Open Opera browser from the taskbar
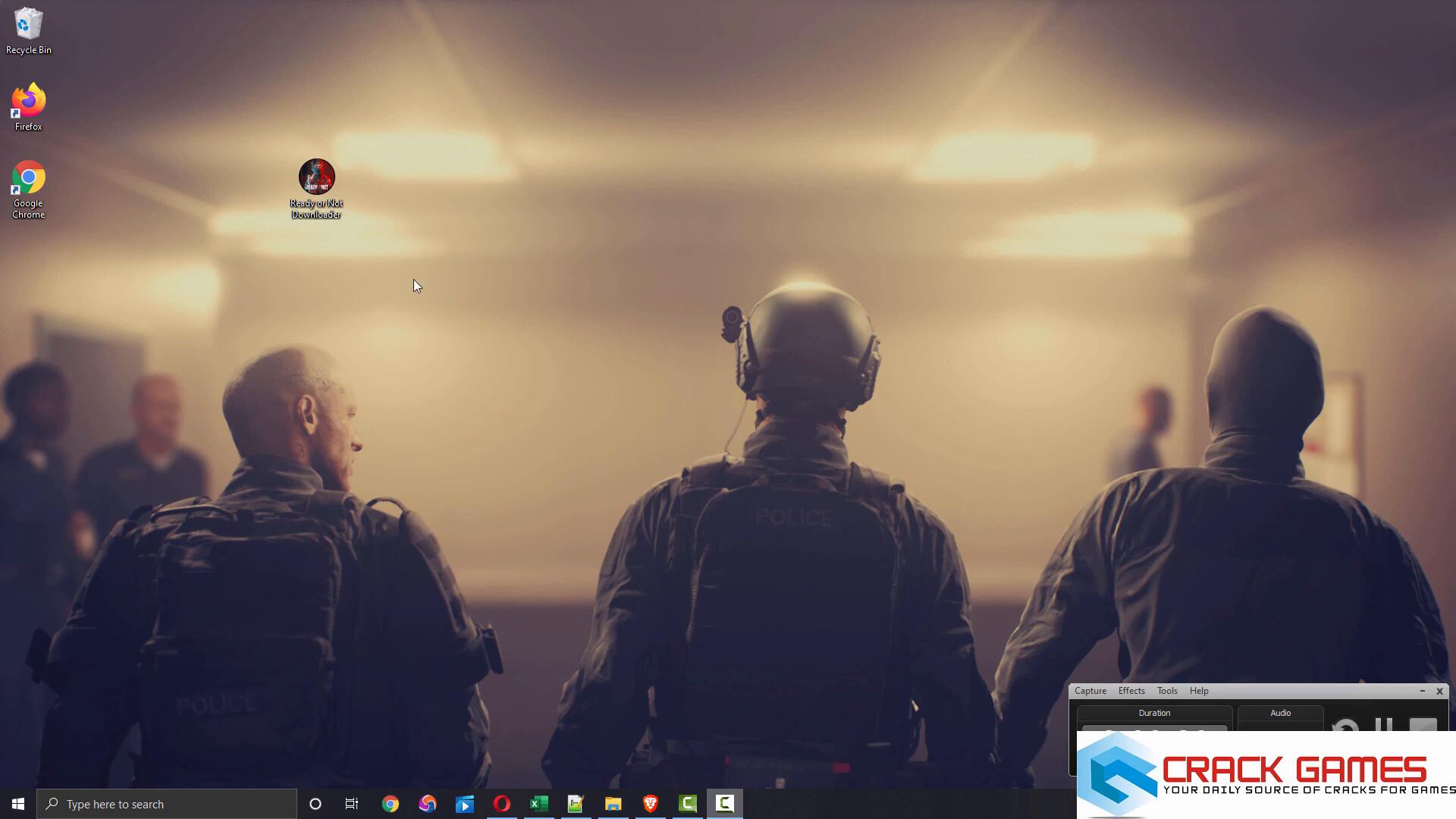The width and height of the screenshot is (1456, 819). point(501,804)
